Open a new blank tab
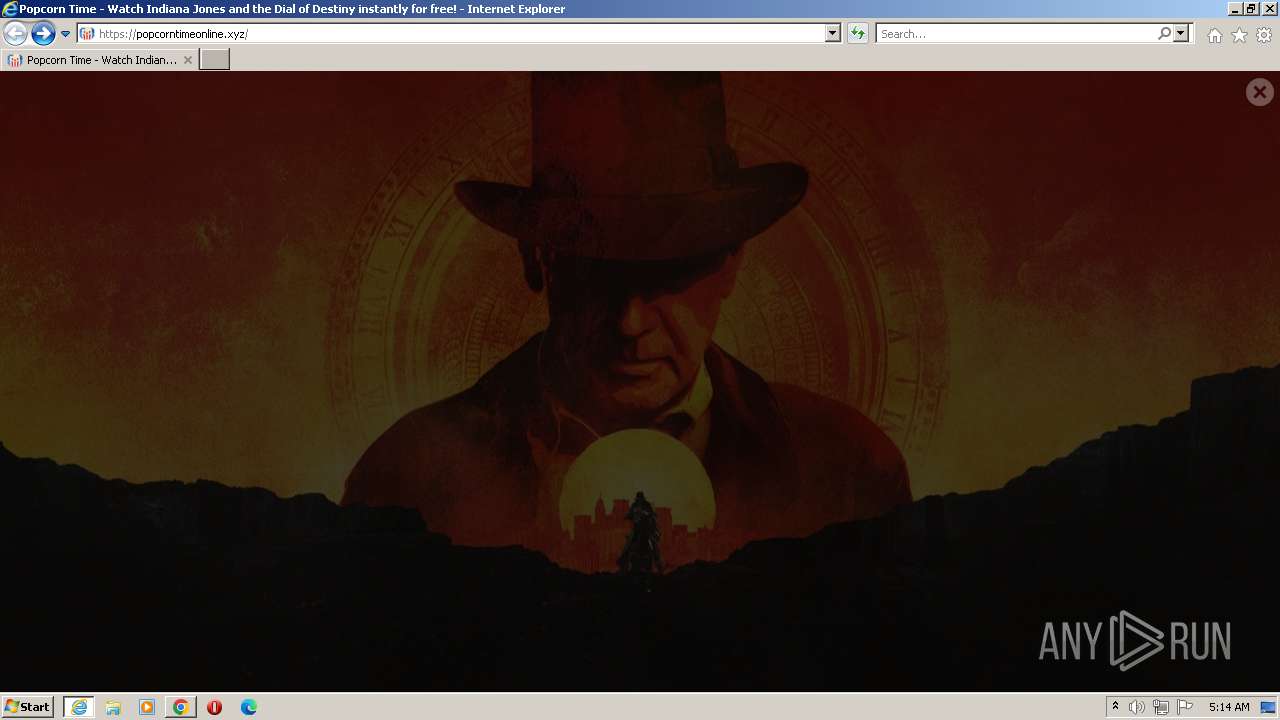 (x=215, y=60)
